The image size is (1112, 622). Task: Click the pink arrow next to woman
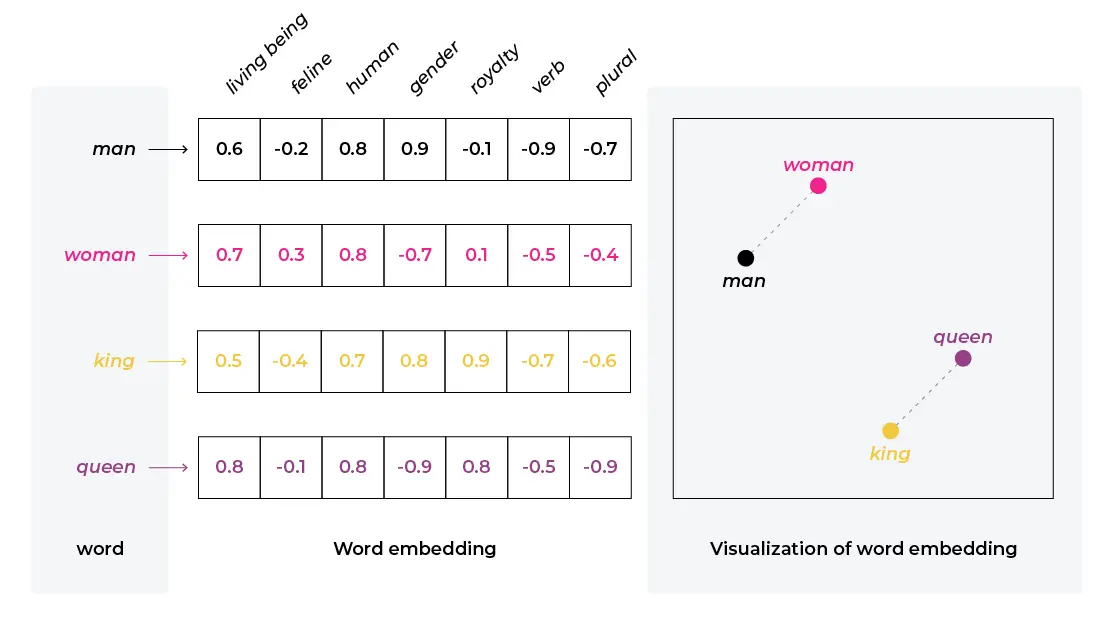pyautogui.click(x=168, y=256)
